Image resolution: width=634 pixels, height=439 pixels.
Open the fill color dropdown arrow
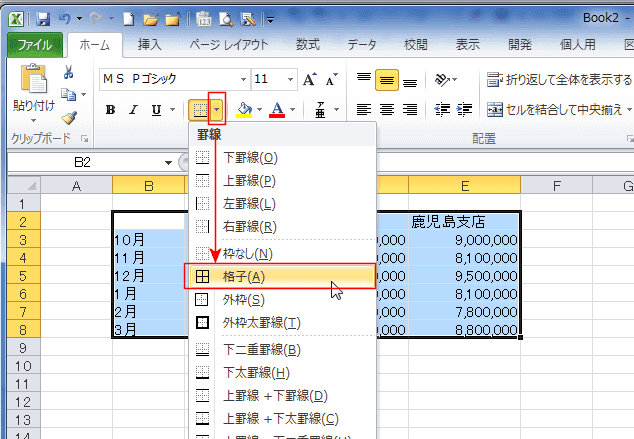coord(259,110)
